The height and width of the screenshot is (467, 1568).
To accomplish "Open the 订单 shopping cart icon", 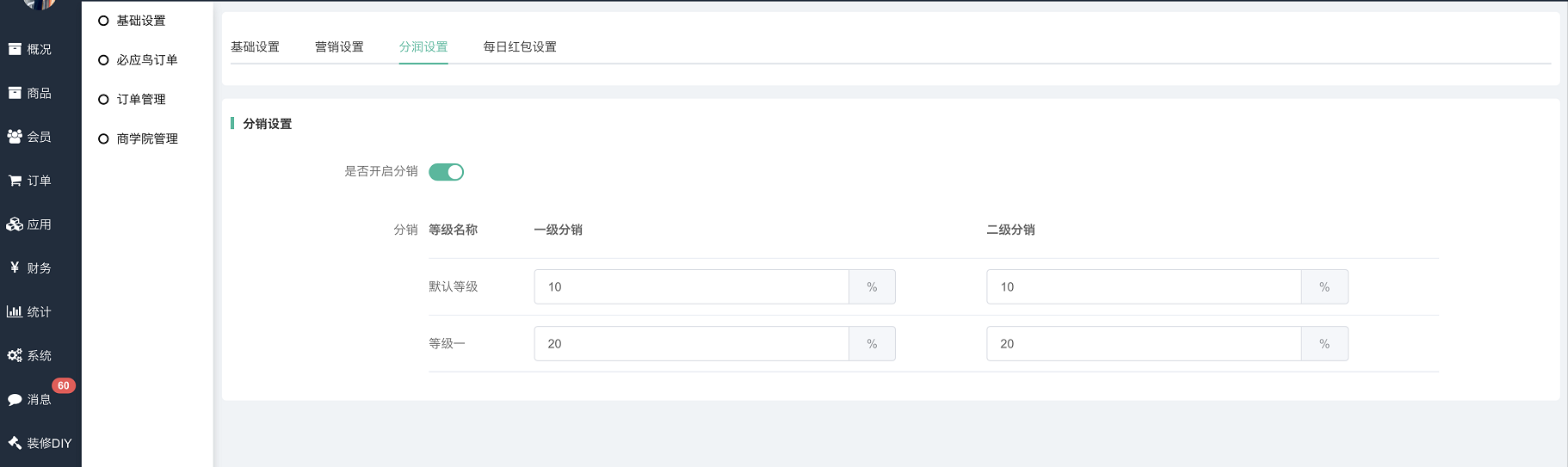I will (x=15, y=181).
